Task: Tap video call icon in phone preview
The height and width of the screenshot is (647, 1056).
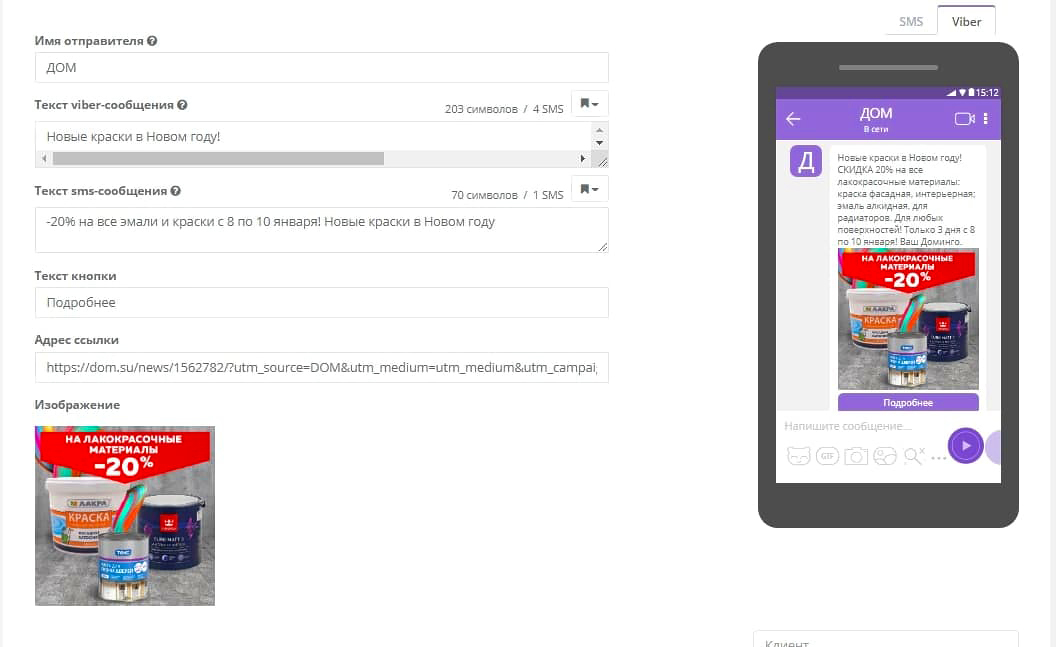Action: click(x=964, y=119)
